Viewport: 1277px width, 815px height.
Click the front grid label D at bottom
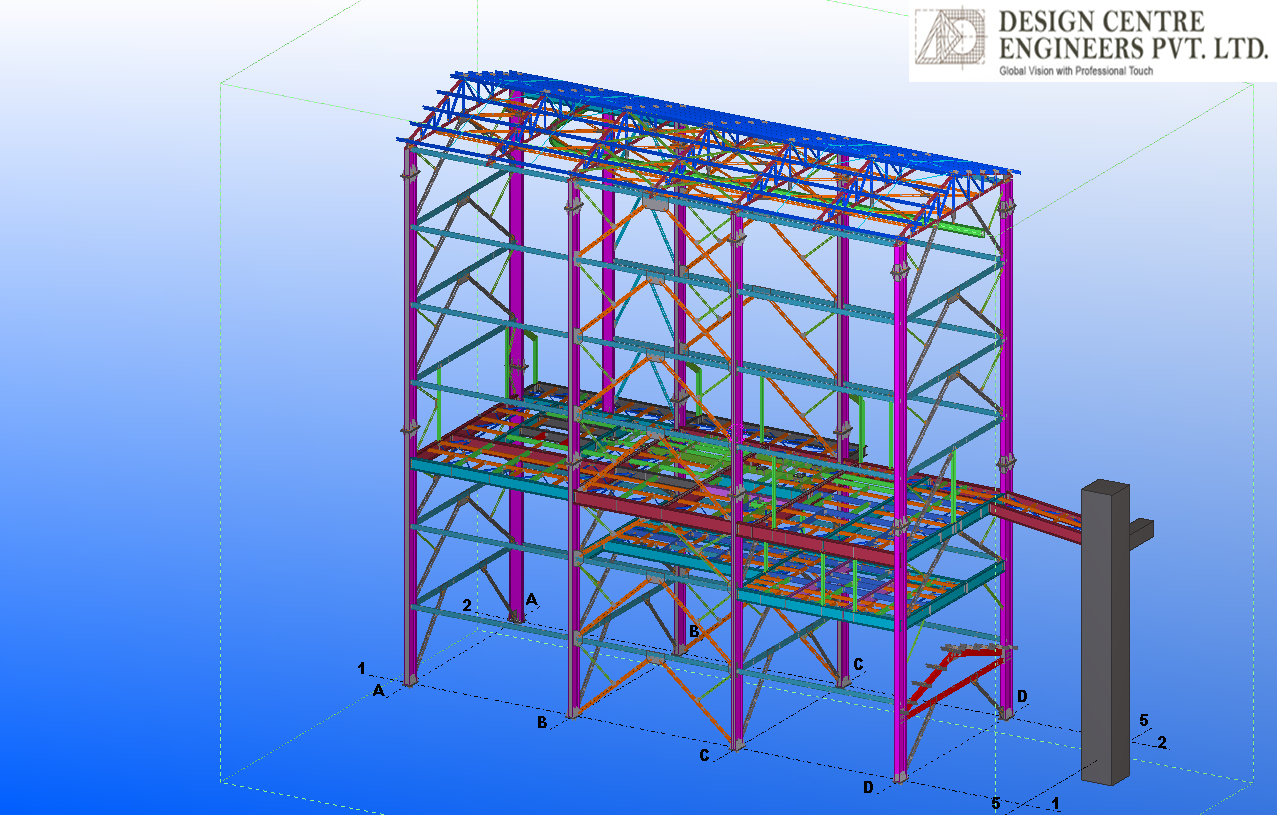868,788
